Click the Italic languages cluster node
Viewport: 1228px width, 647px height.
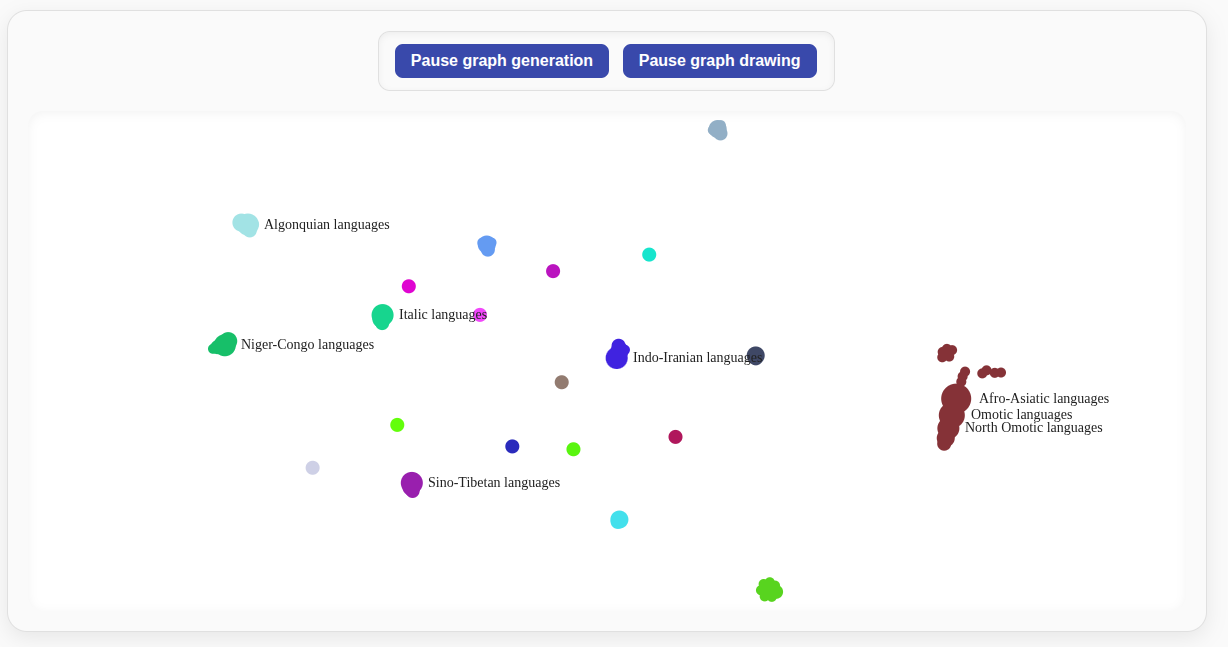(382, 316)
